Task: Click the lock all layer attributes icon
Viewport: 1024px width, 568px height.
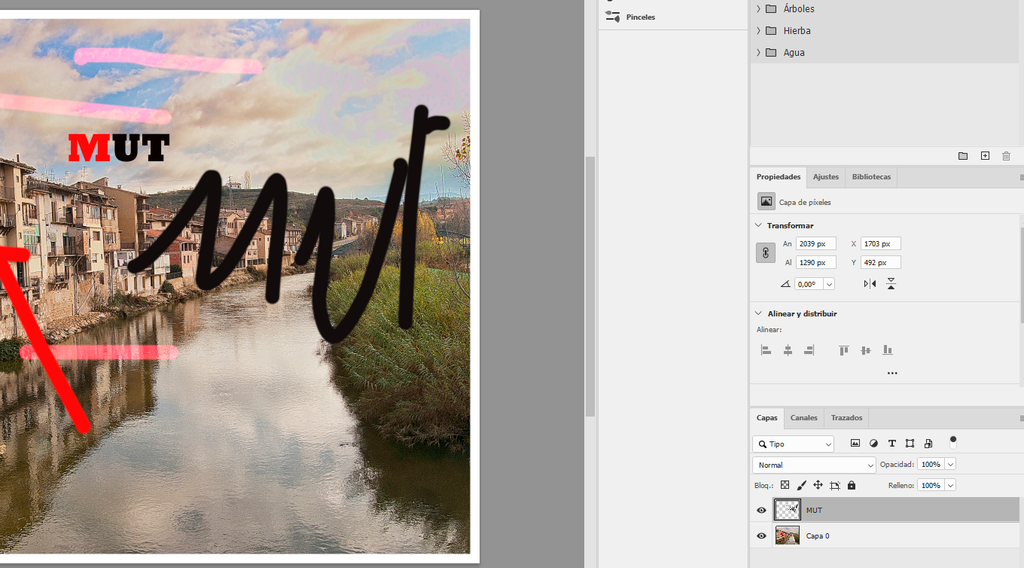Action: tap(851, 485)
